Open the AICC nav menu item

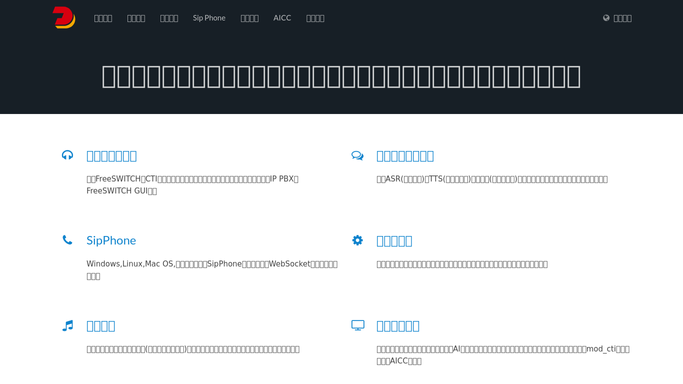click(282, 18)
